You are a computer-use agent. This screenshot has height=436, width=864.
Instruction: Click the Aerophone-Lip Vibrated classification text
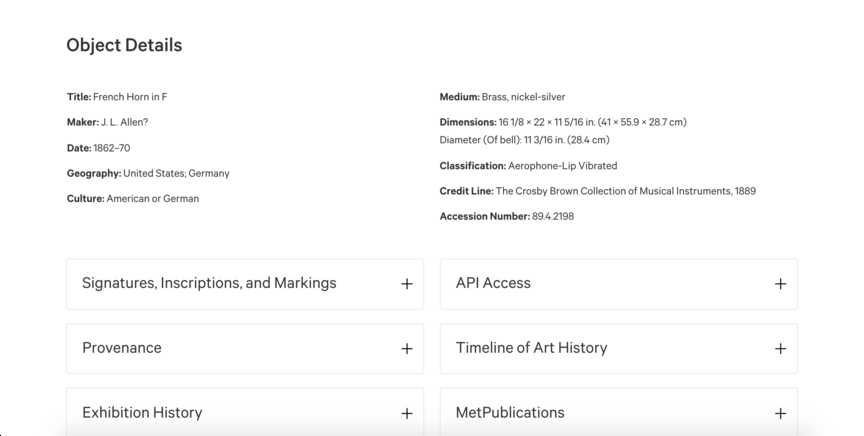(563, 166)
